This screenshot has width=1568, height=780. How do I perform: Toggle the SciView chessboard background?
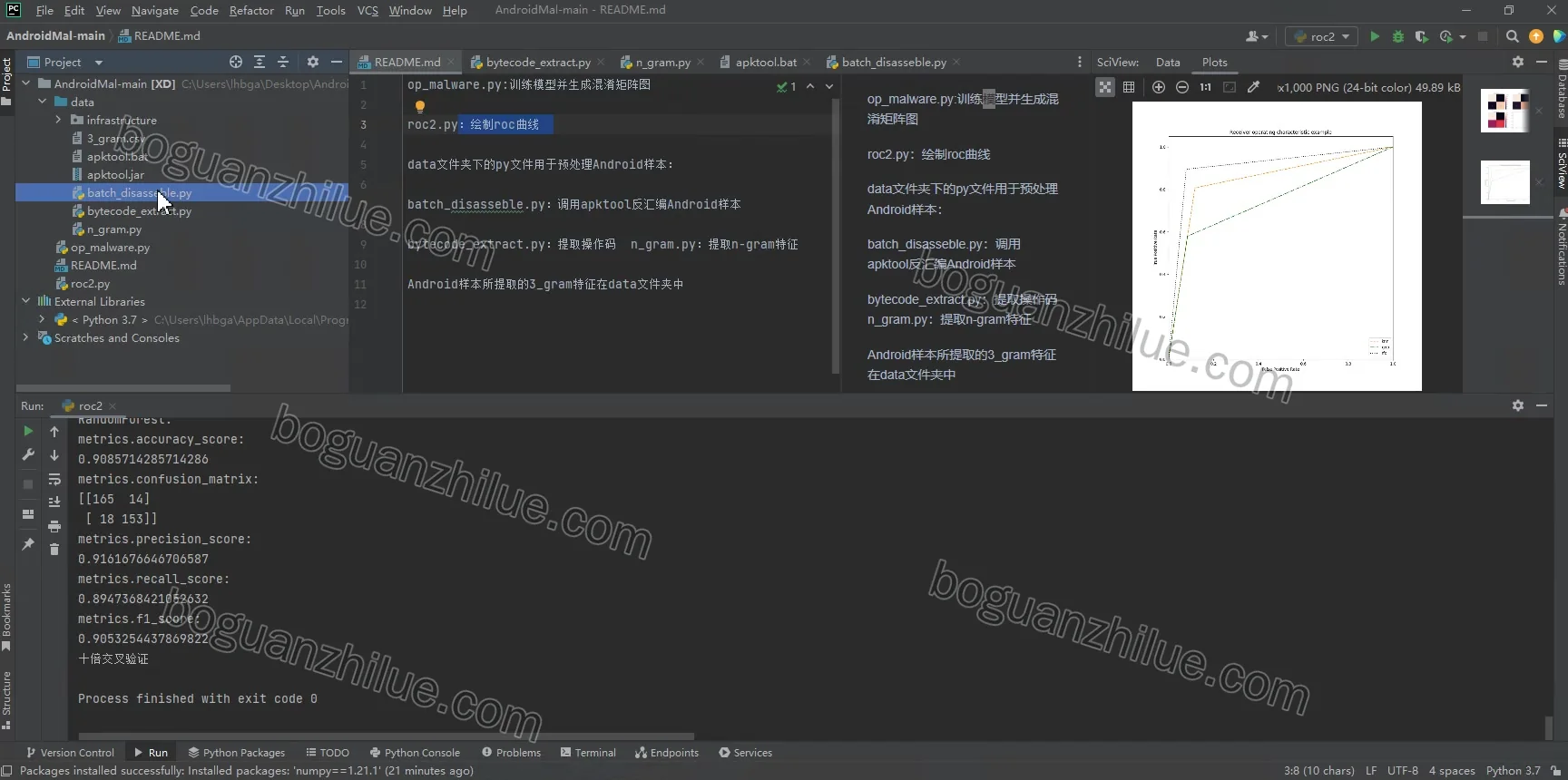coord(1105,87)
